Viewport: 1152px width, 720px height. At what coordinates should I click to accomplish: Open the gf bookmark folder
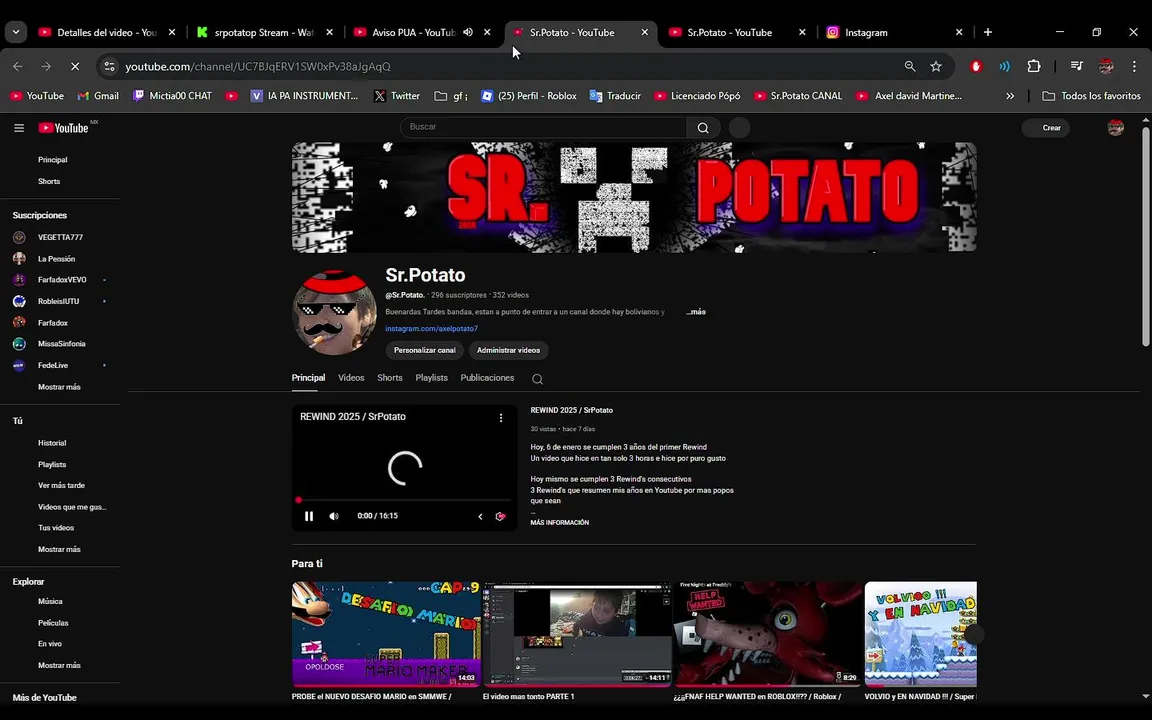451,96
